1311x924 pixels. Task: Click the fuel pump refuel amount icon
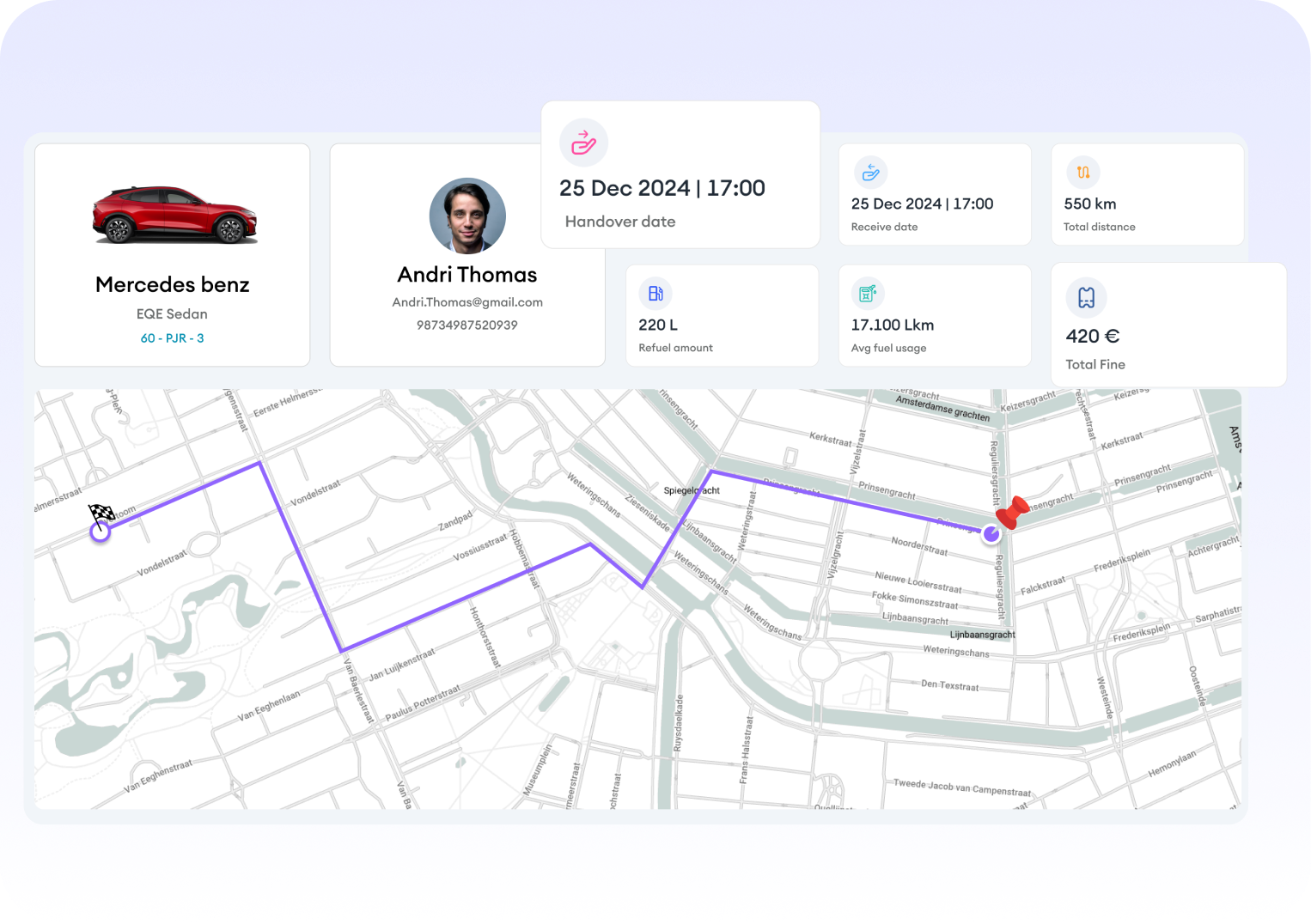pos(655,294)
